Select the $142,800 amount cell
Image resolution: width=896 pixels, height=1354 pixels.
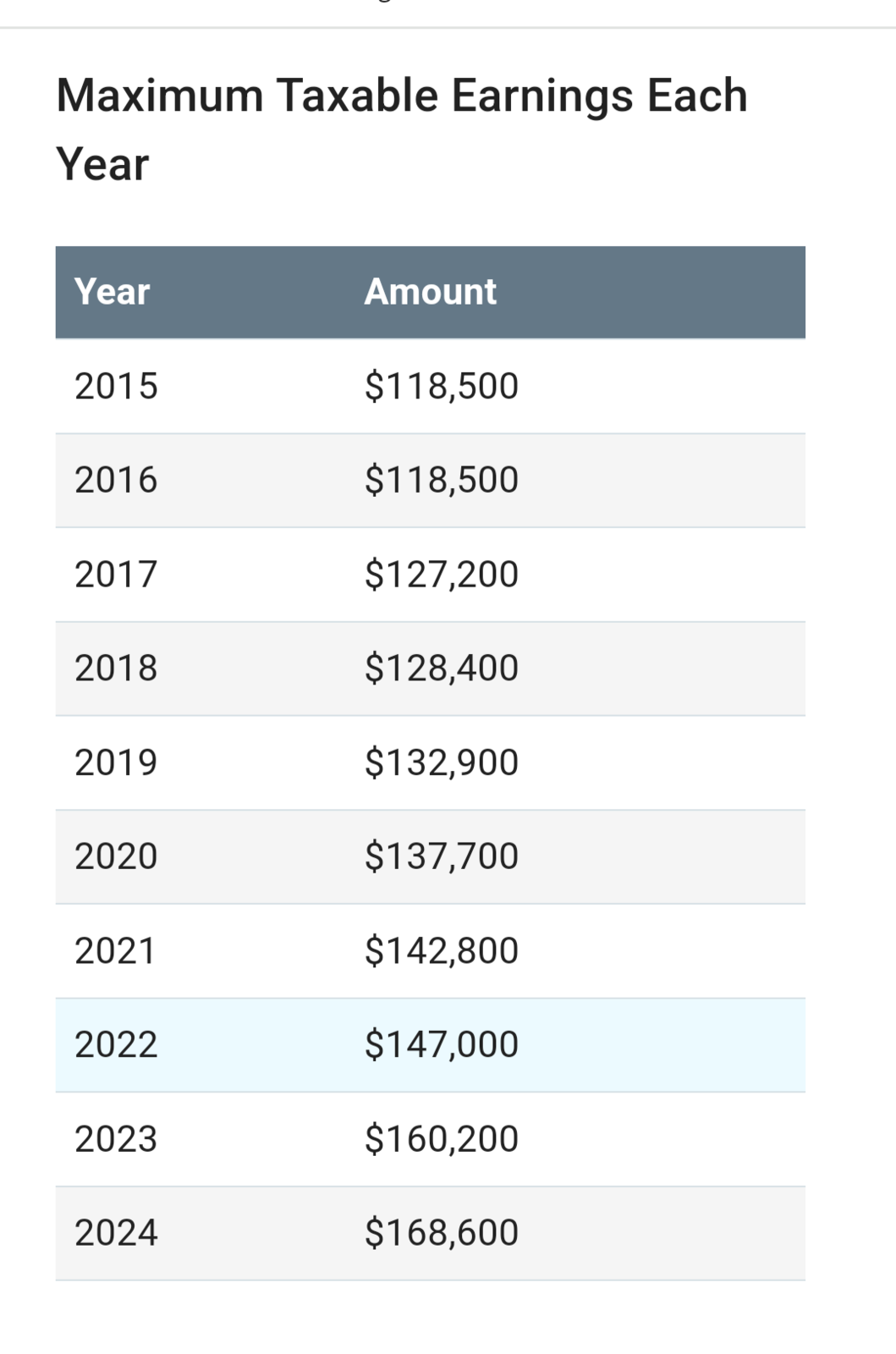442,951
